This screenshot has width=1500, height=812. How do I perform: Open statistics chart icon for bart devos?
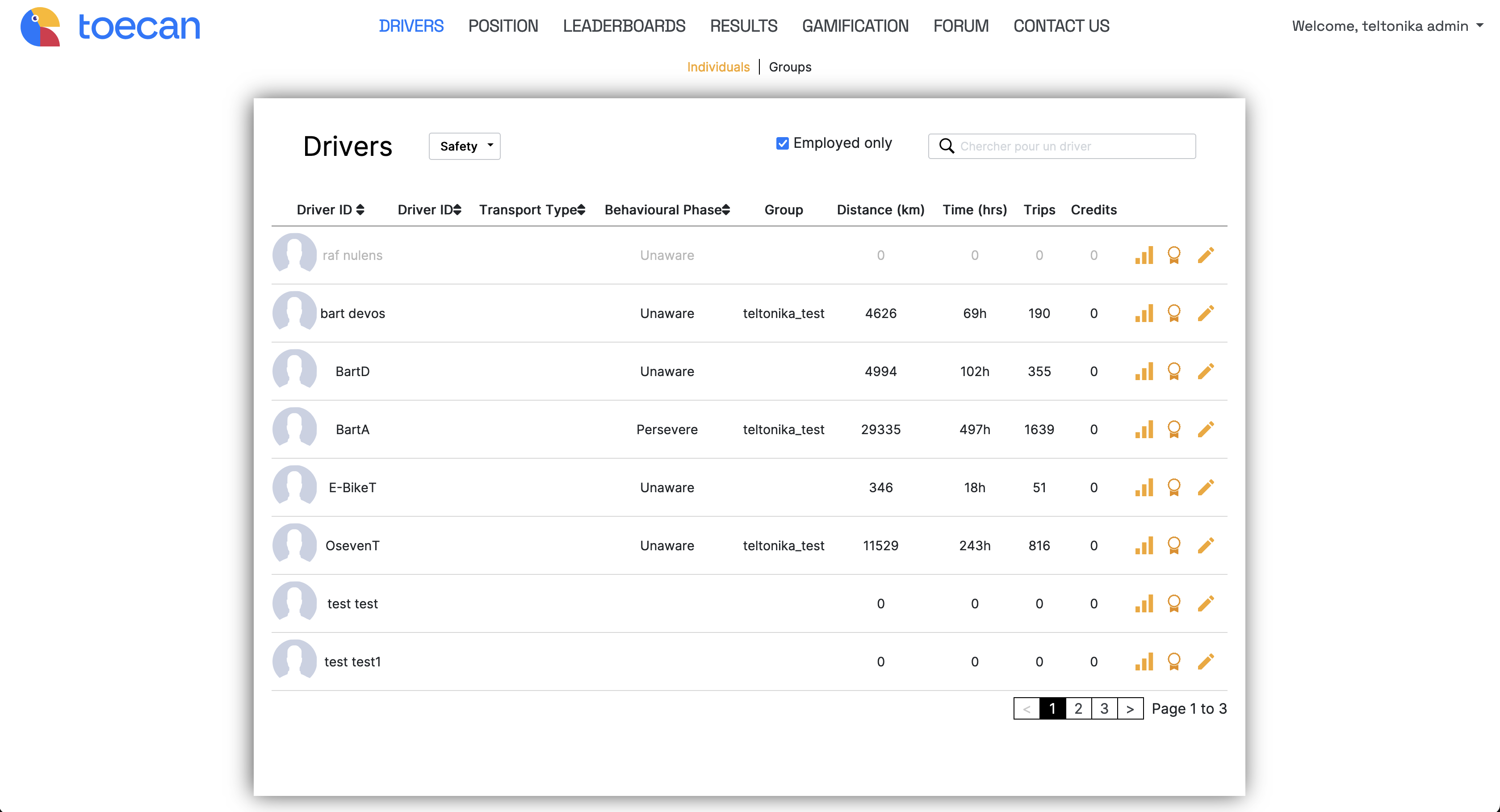click(x=1144, y=313)
